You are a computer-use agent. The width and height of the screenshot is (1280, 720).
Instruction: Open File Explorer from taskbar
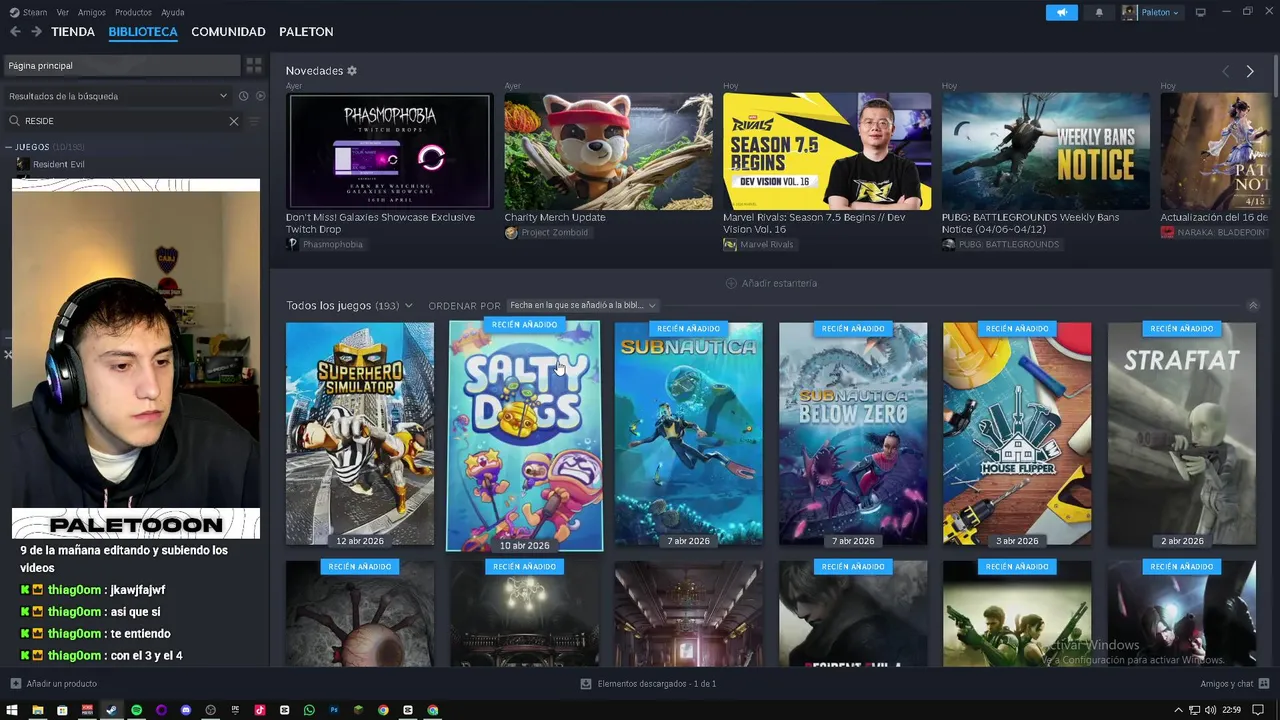pyautogui.click(x=37, y=710)
